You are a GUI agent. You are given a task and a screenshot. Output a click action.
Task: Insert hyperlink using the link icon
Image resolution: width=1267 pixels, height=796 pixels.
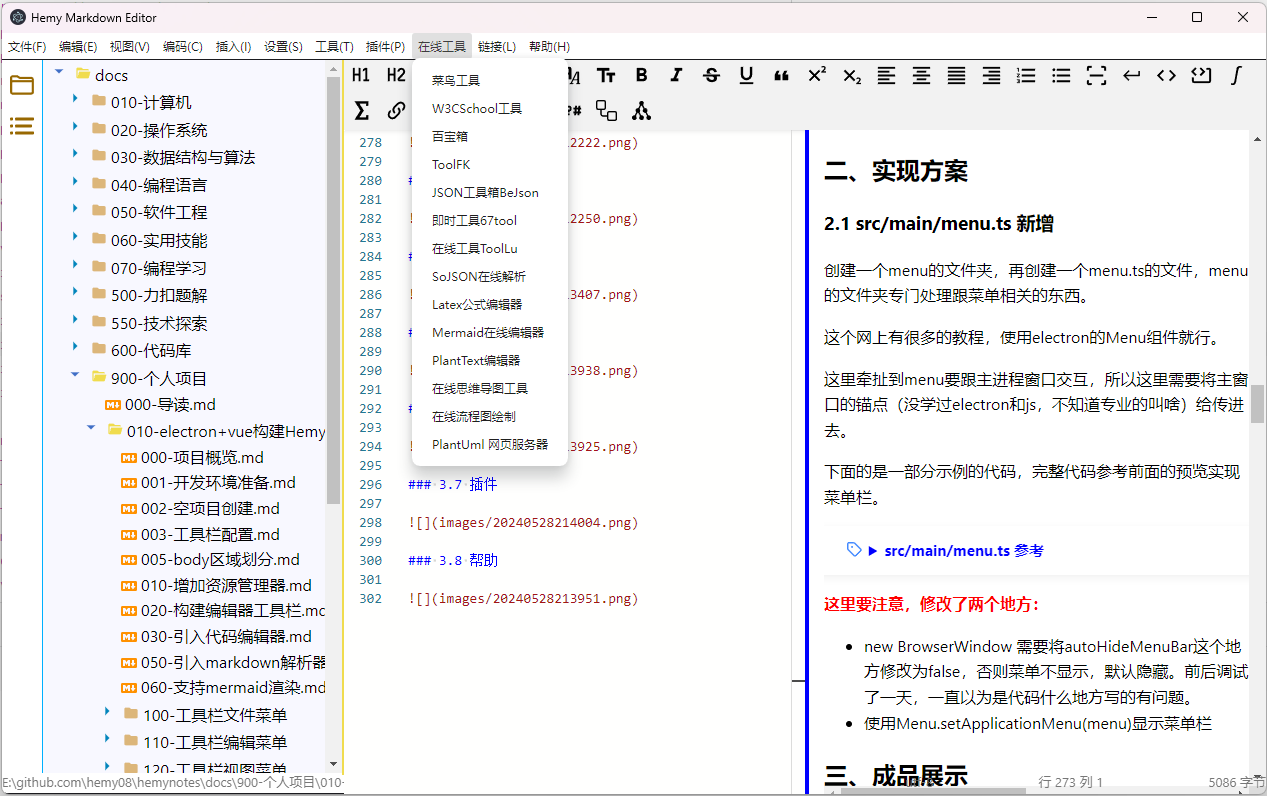point(396,111)
